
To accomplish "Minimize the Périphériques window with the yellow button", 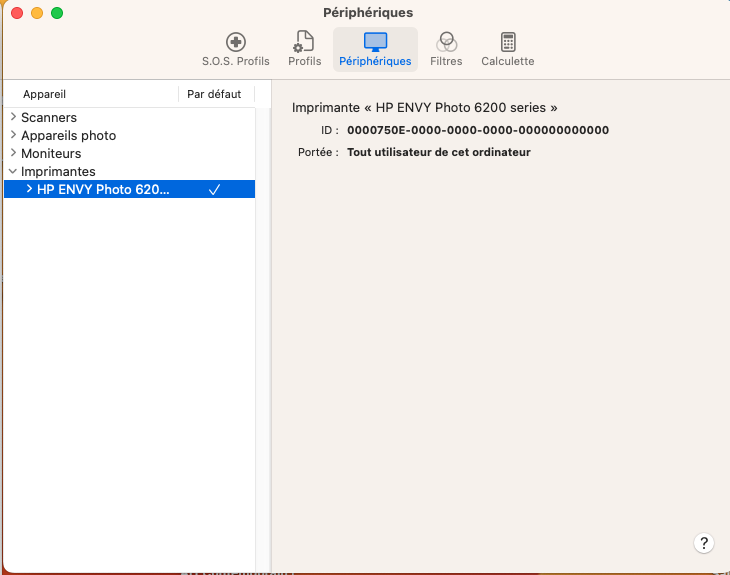I will (x=37, y=13).
